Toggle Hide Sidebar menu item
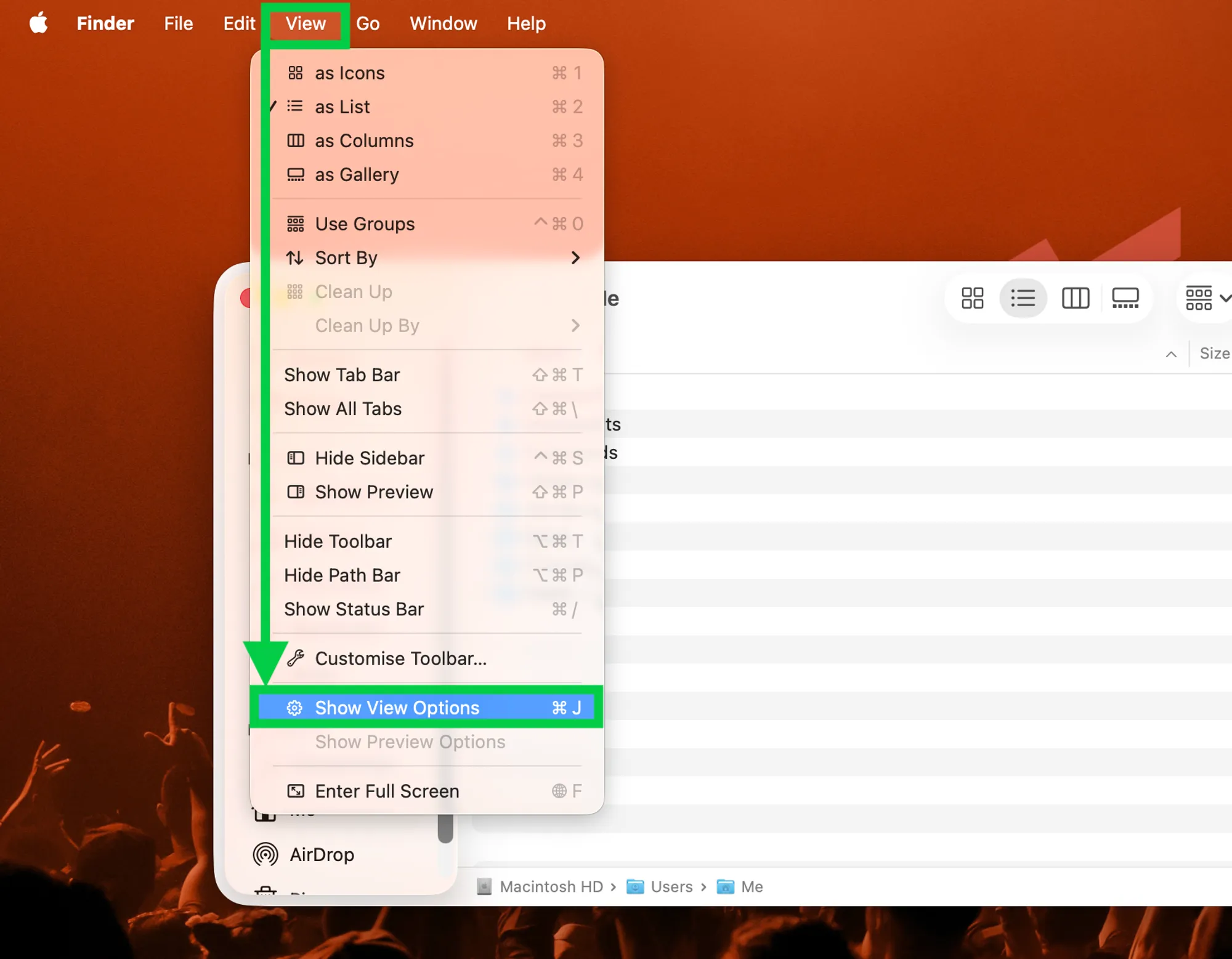 pyautogui.click(x=370, y=458)
